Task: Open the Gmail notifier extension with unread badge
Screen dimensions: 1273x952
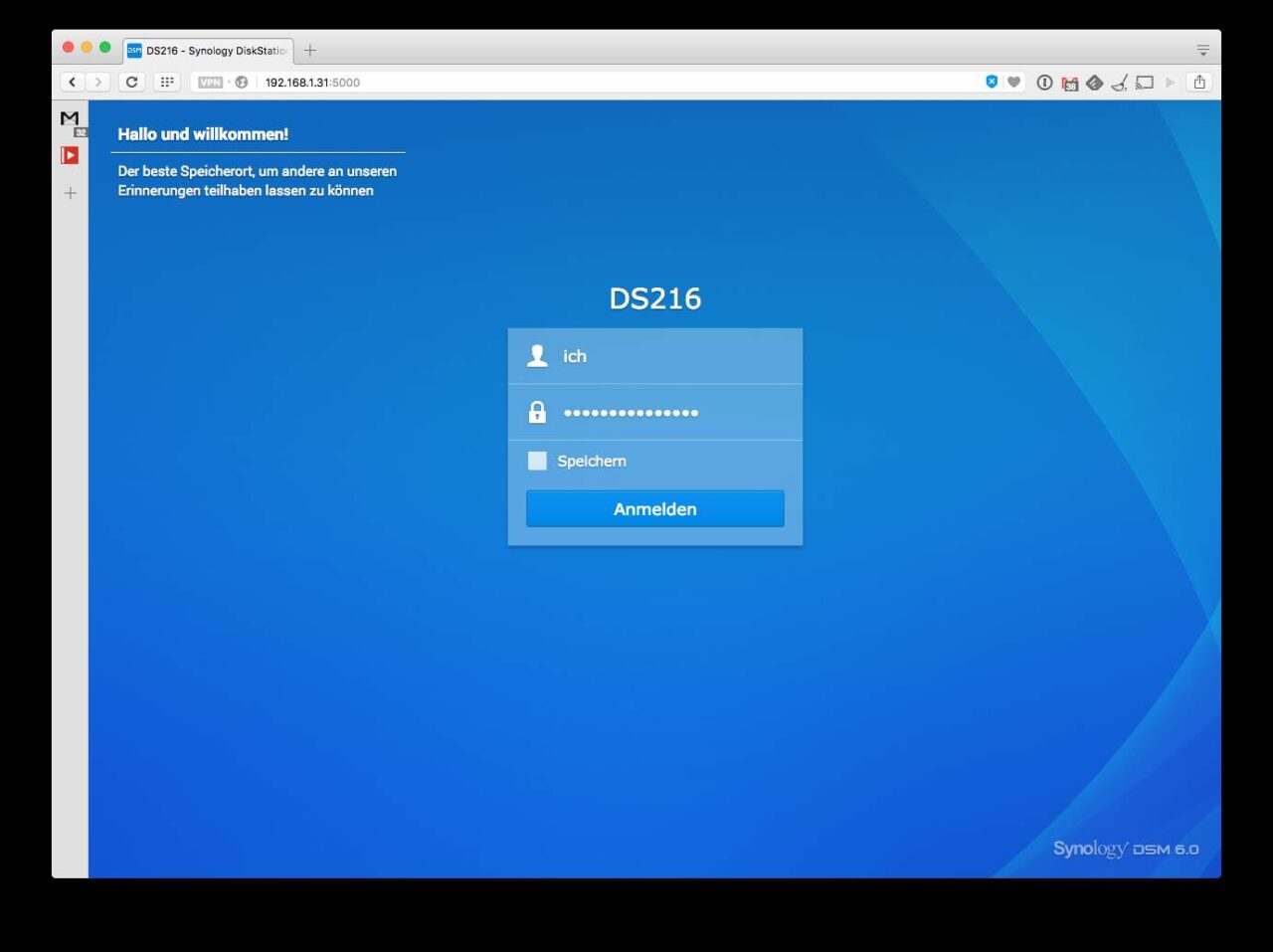Action: [1070, 83]
